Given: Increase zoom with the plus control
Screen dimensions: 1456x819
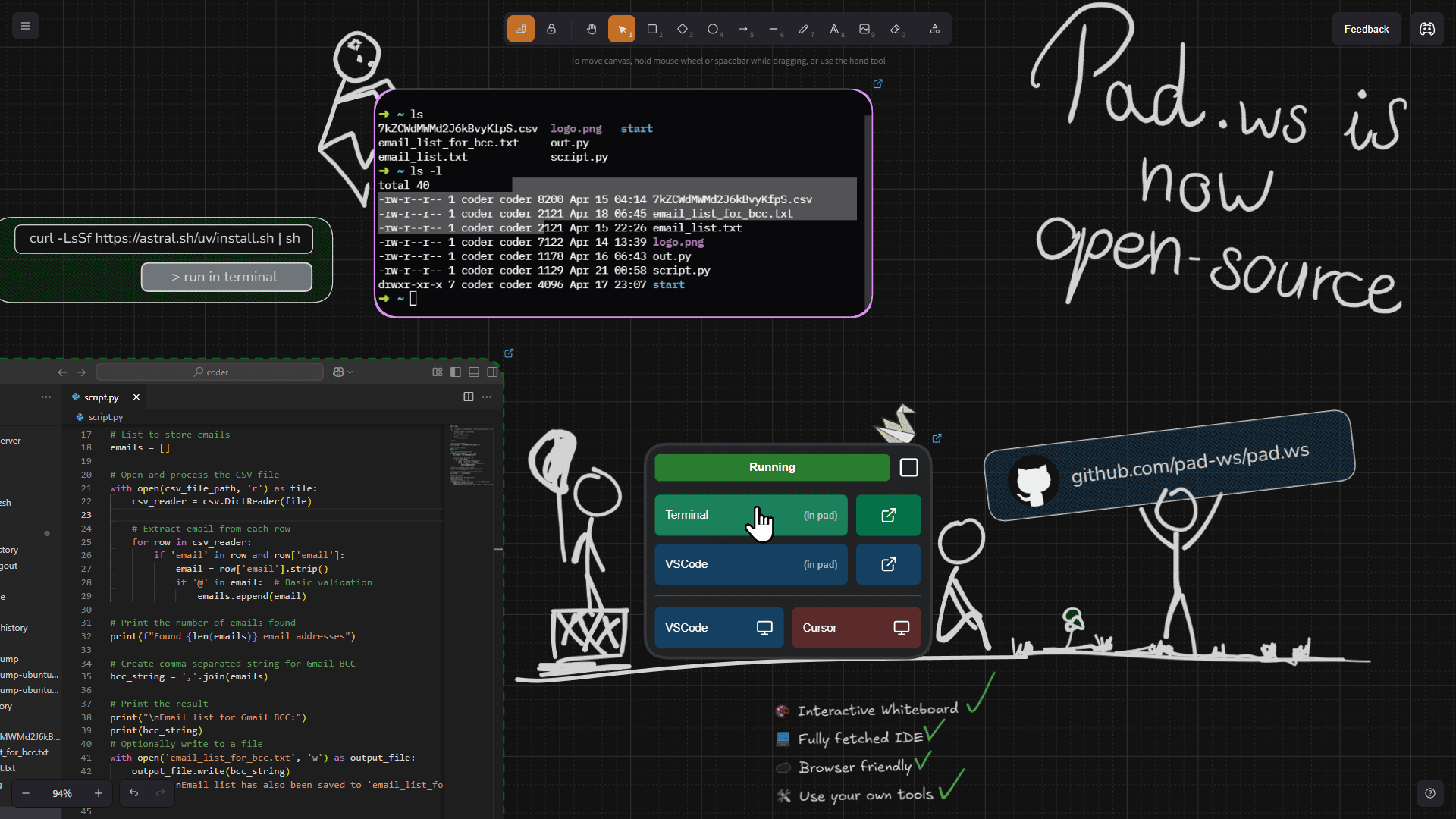Looking at the screenshot, I should pos(98,793).
